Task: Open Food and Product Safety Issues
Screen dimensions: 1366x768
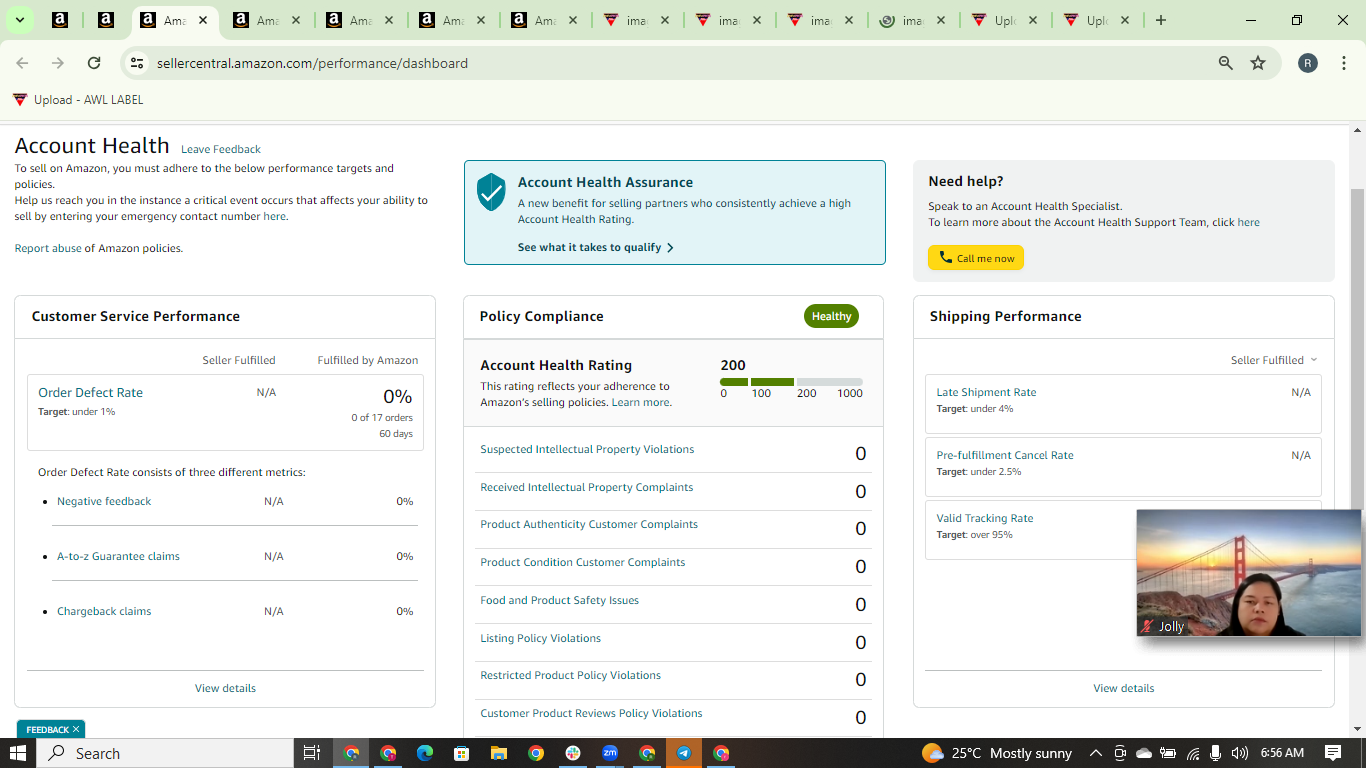Action: pos(560,600)
